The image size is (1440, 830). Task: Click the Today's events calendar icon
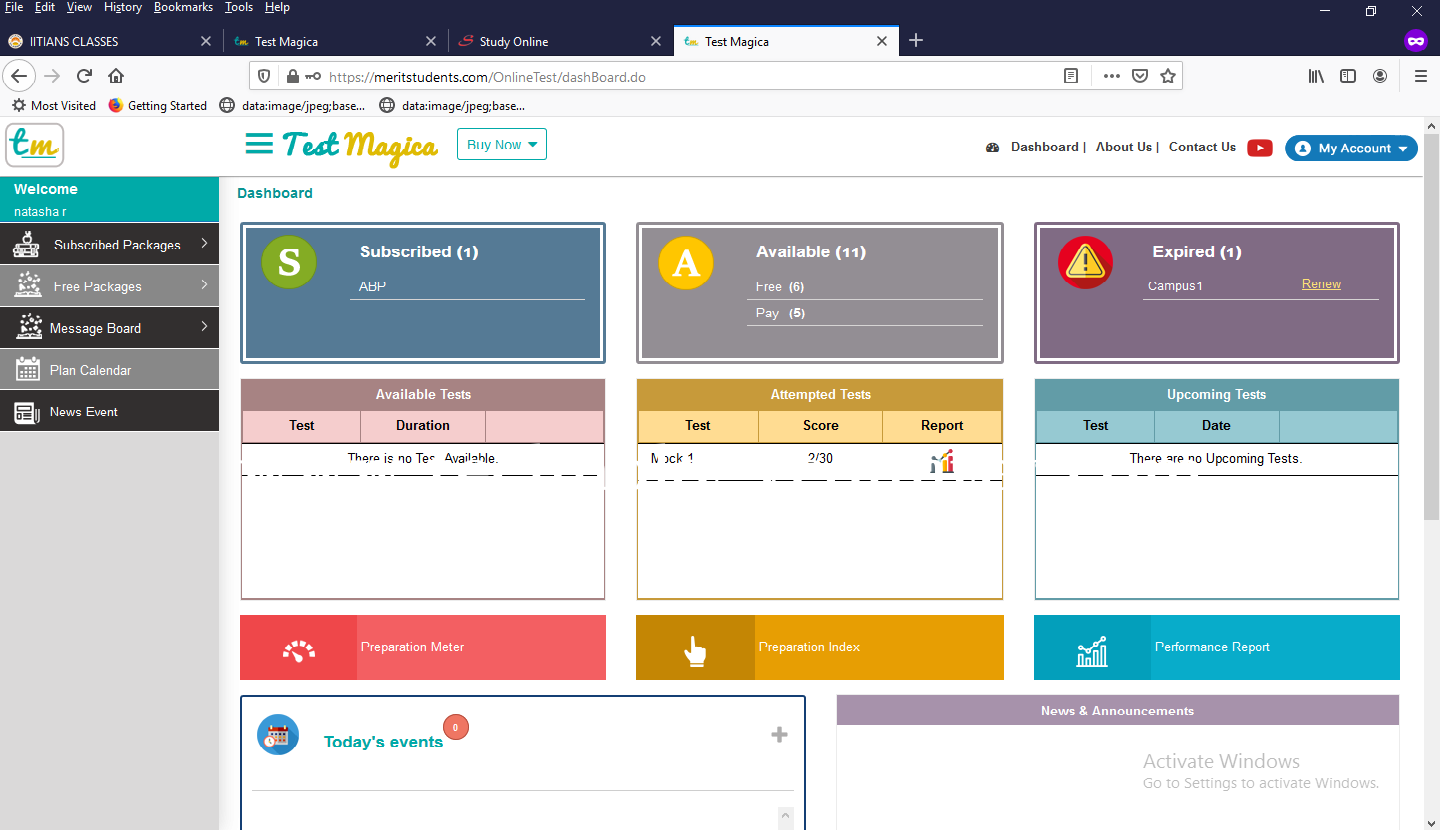click(x=278, y=735)
